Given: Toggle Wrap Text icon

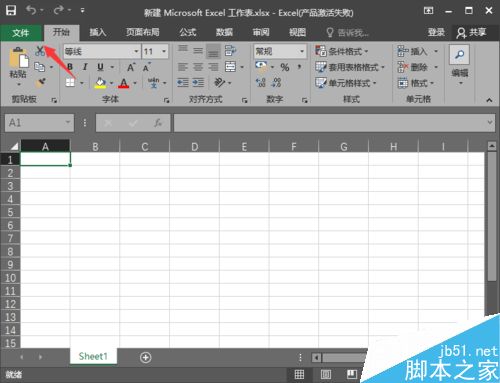Looking at the screenshot, I should click(x=230, y=51).
